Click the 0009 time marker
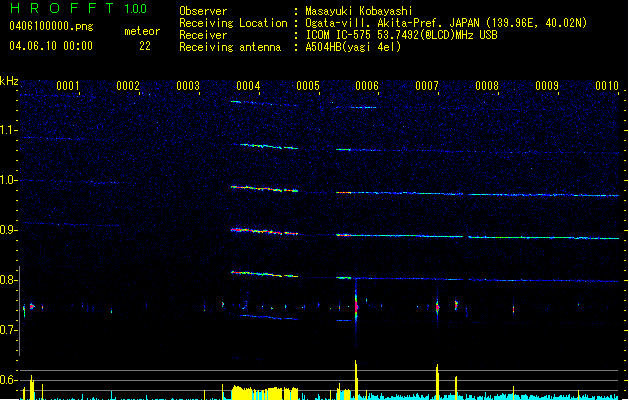Image resolution: width=629 pixels, height=400 pixels. tap(547, 85)
